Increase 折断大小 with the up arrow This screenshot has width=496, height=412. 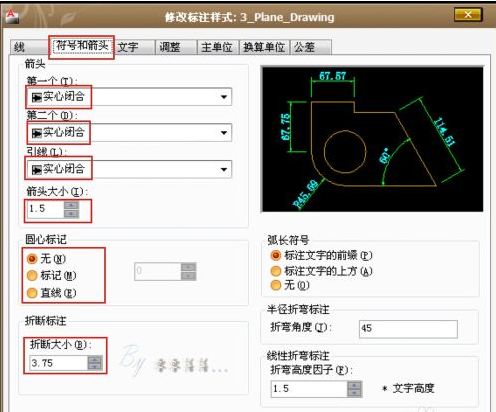[95, 359]
